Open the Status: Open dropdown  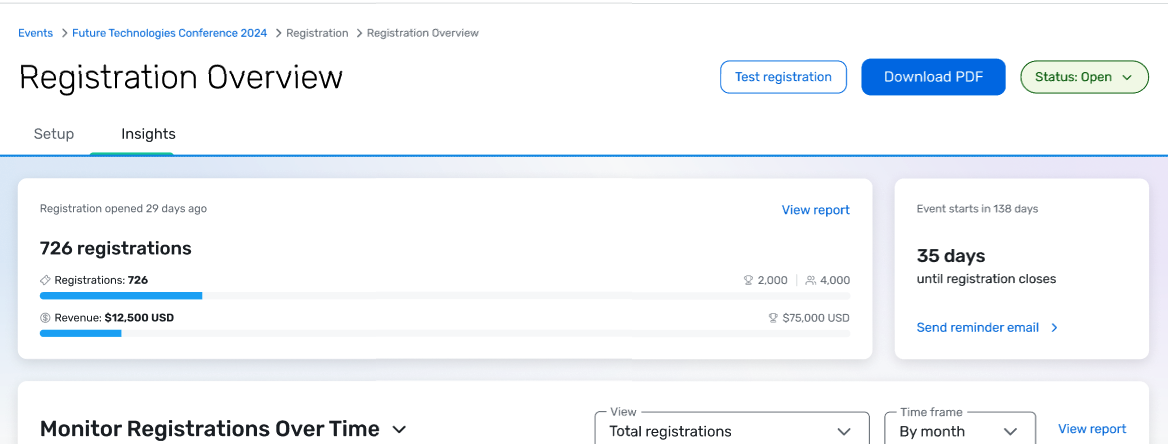click(1085, 77)
